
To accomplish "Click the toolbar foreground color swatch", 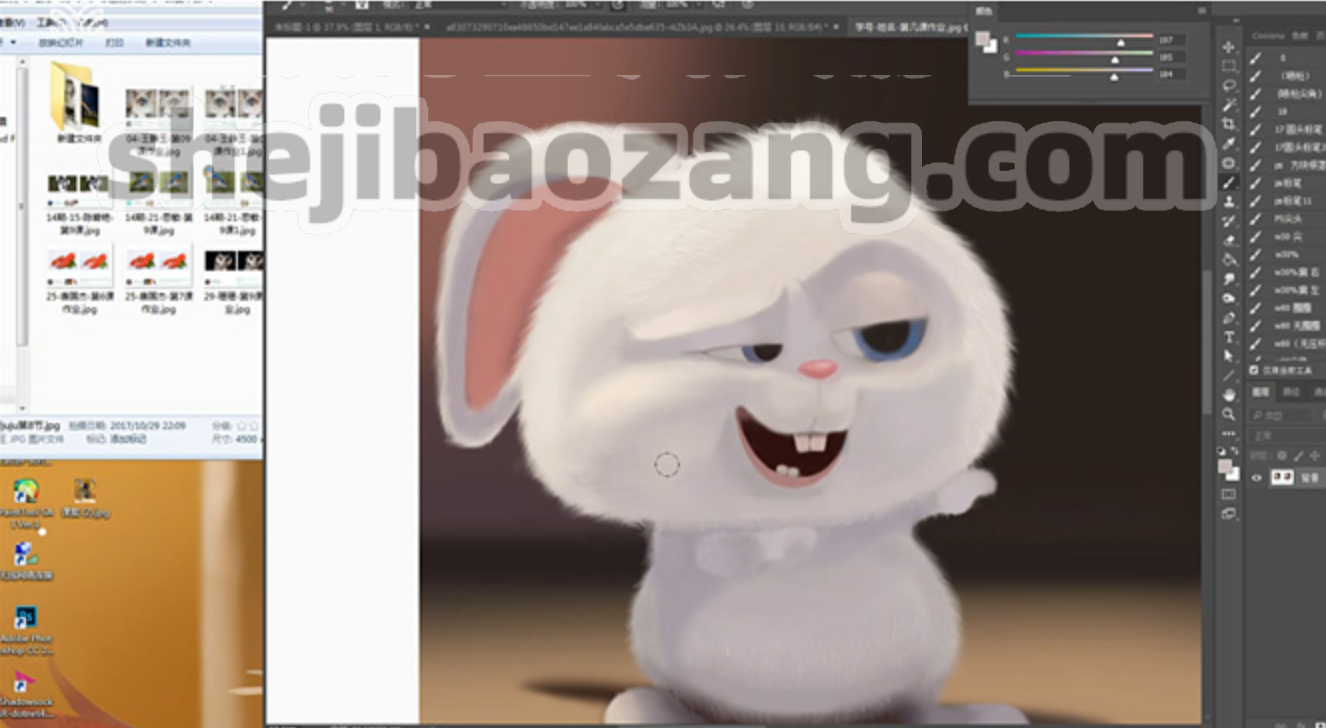I will (1226, 467).
